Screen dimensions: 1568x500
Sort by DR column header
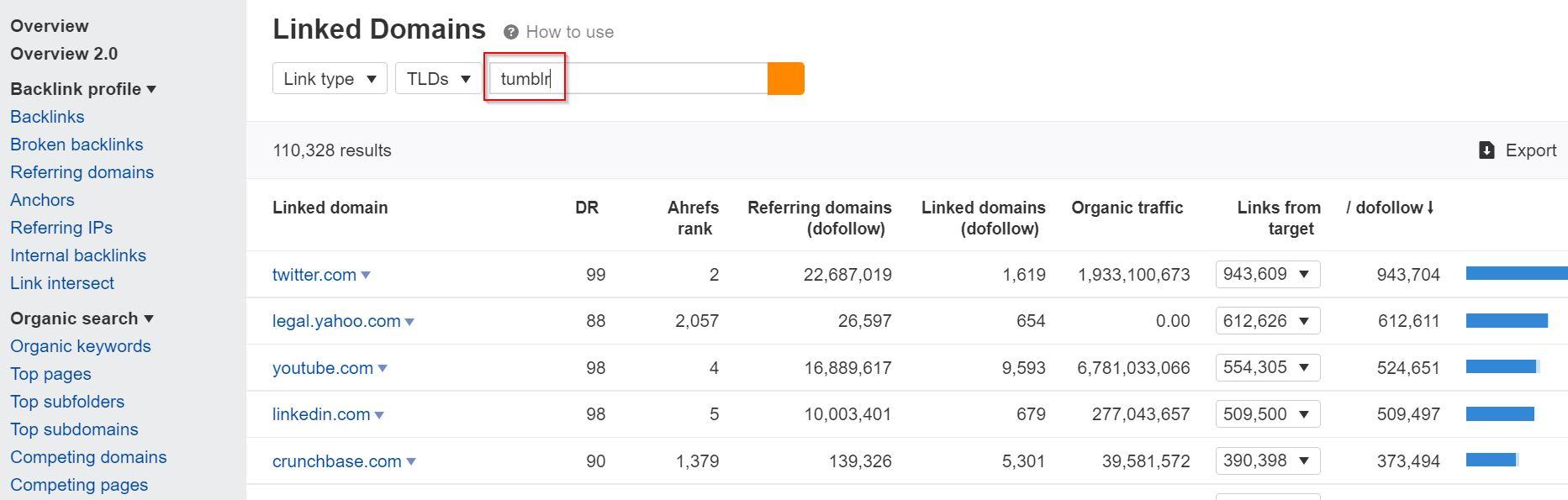coord(587,208)
